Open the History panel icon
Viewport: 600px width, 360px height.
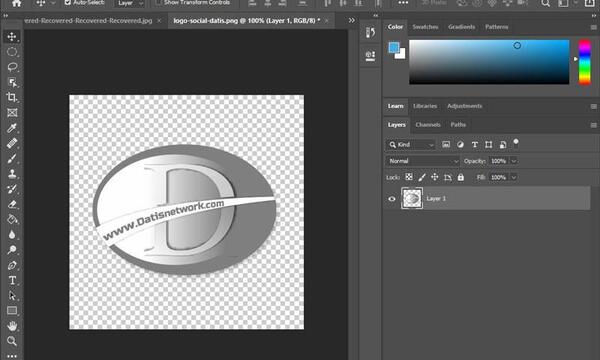pyautogui.click(x=370, y=33)
